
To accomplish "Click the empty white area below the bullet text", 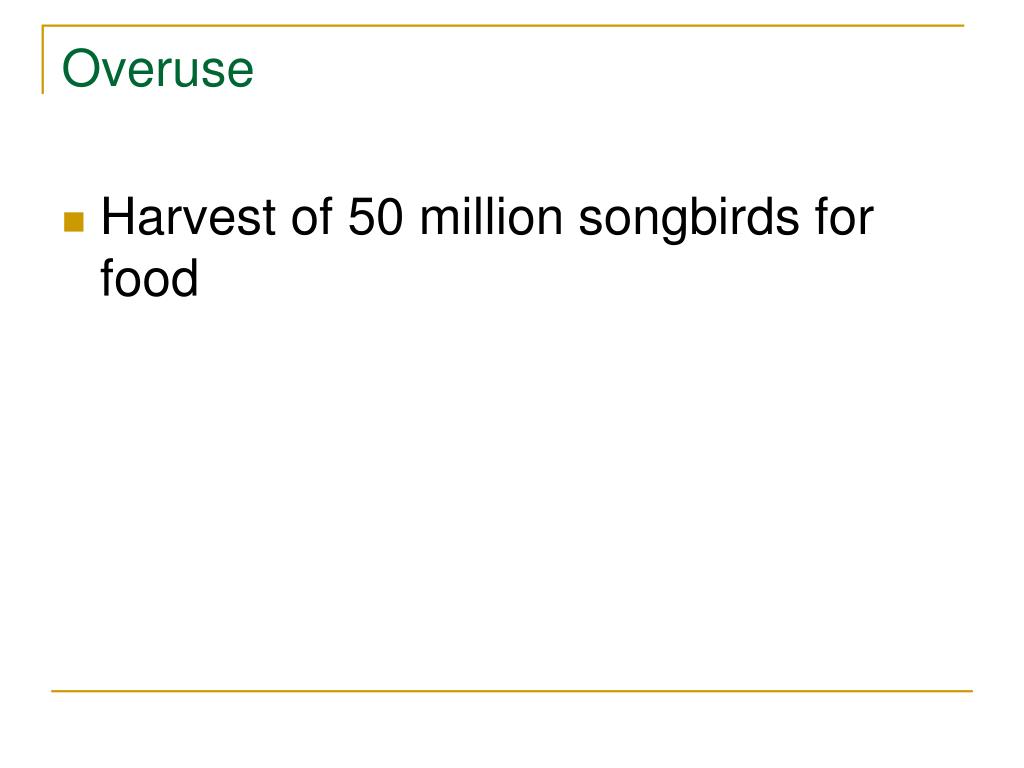I will (500, 480).
